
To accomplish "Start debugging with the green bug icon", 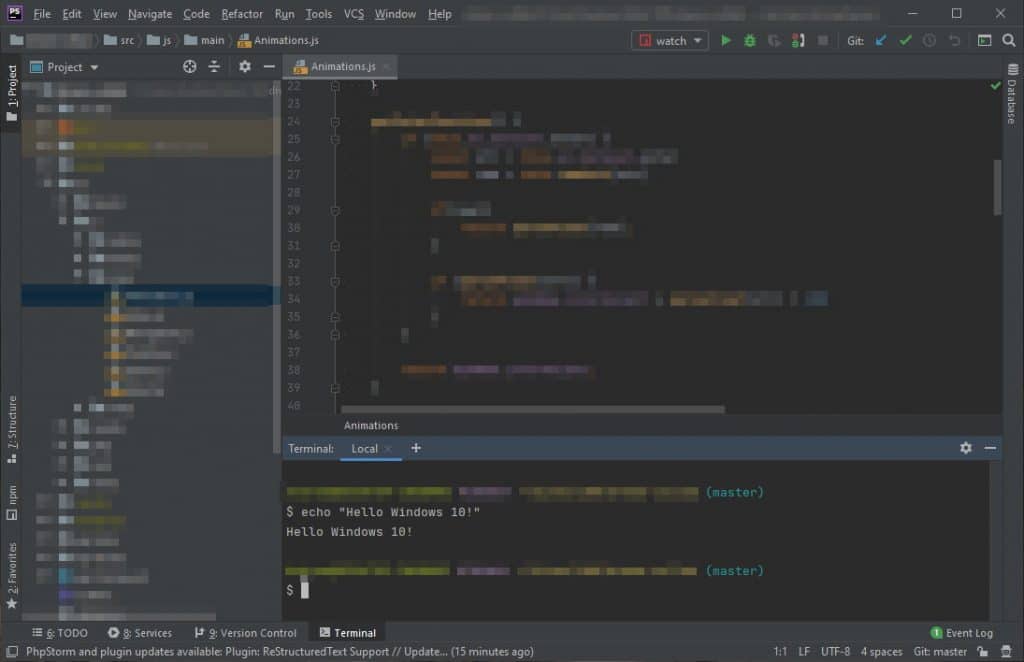I will tap(750, 40).
